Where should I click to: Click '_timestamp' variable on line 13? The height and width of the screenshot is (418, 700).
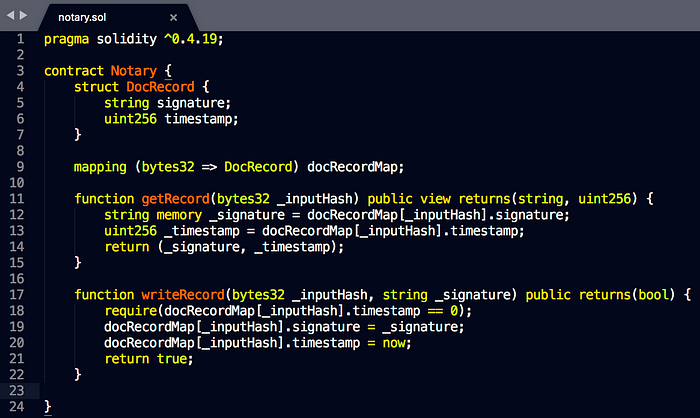pyautogui.click(x=202, y=231)
